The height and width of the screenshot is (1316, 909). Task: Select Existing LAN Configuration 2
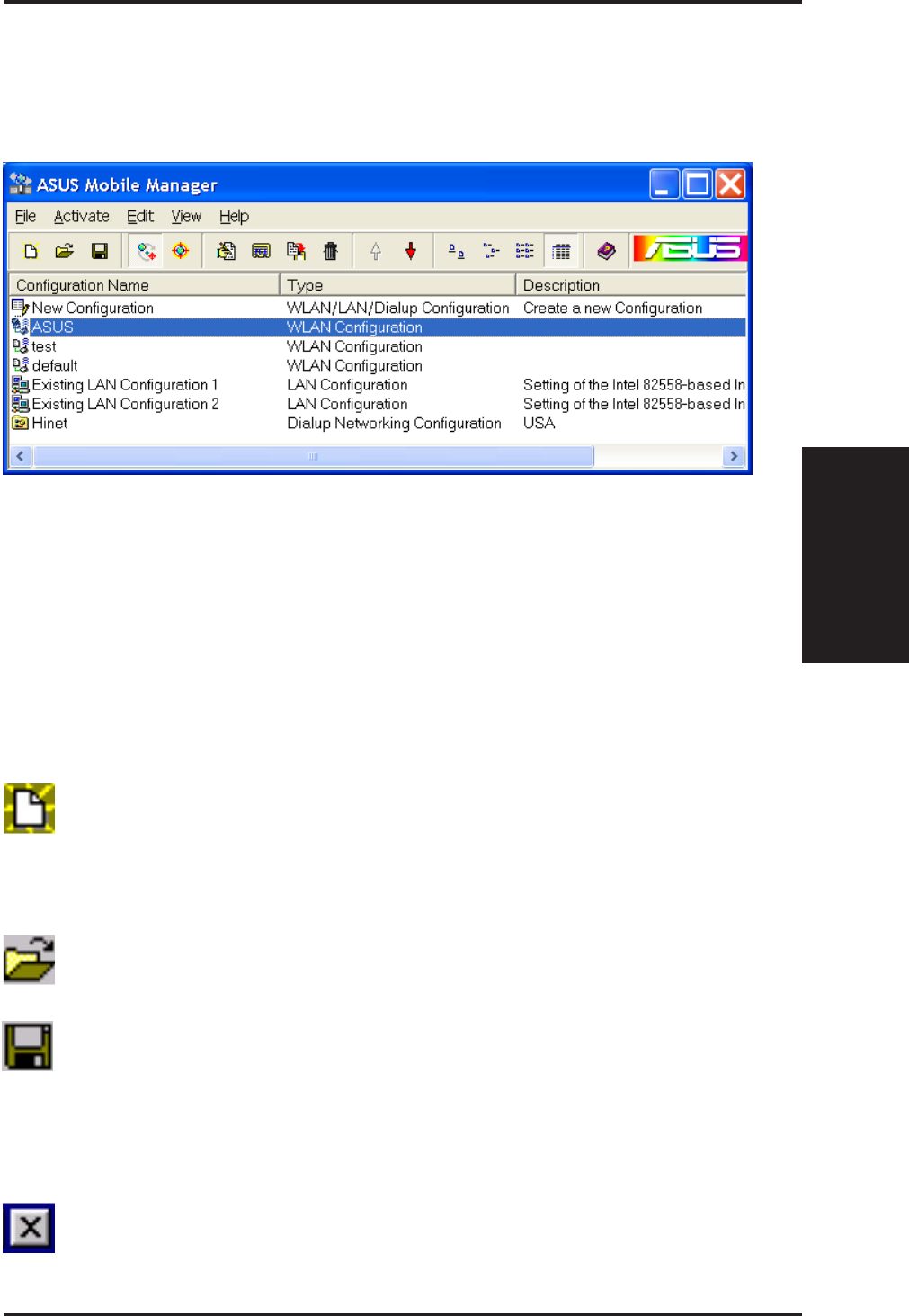pyautogui.click(x=378, y=404)
